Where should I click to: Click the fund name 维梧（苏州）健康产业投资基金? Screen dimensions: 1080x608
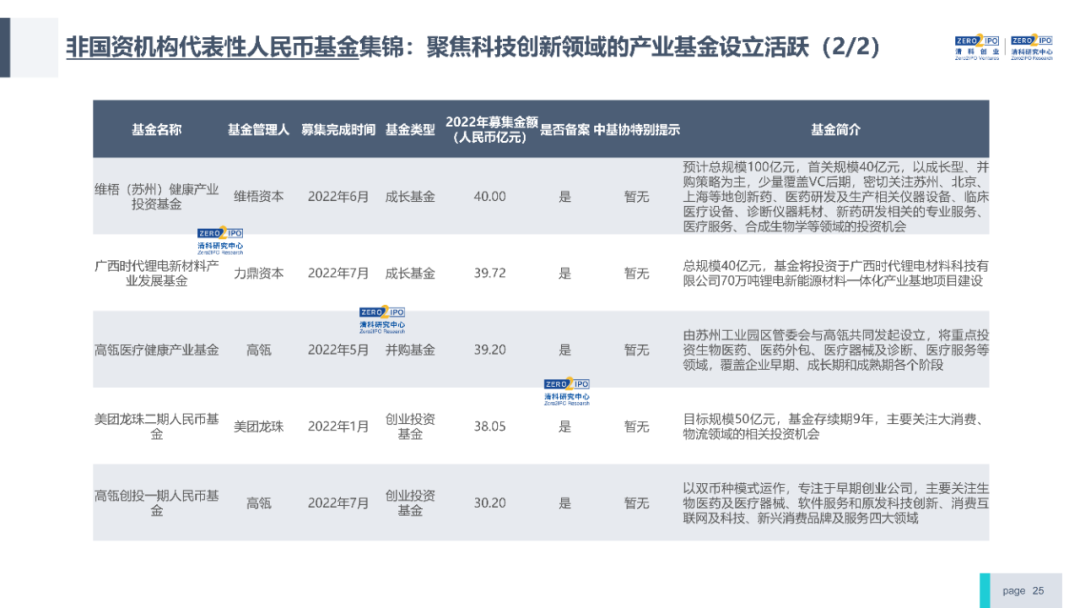point(156,197)
